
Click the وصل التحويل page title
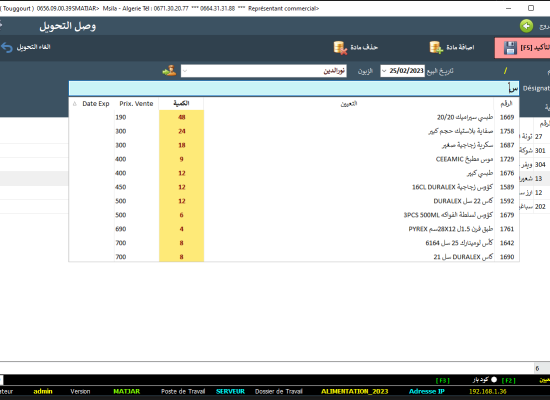(x=67, y=26)
